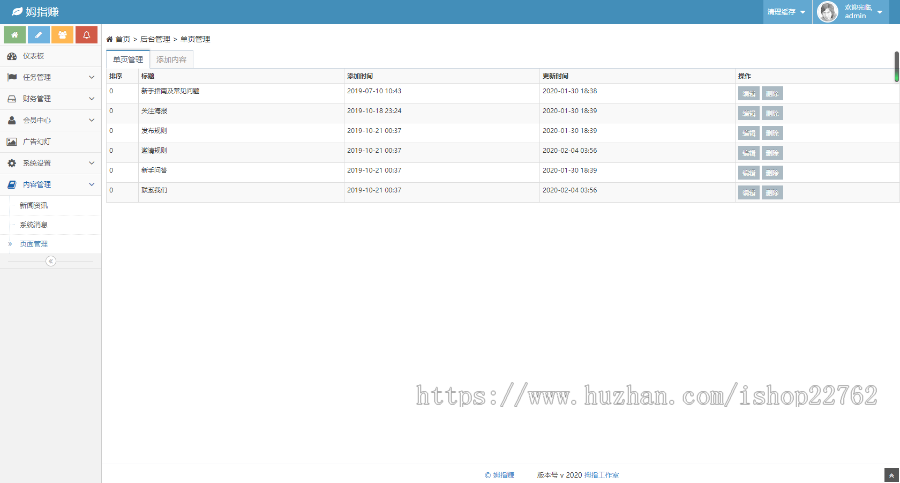Click the vertical scrollbar on the right
900x483 pixels.
pos(896,66)
